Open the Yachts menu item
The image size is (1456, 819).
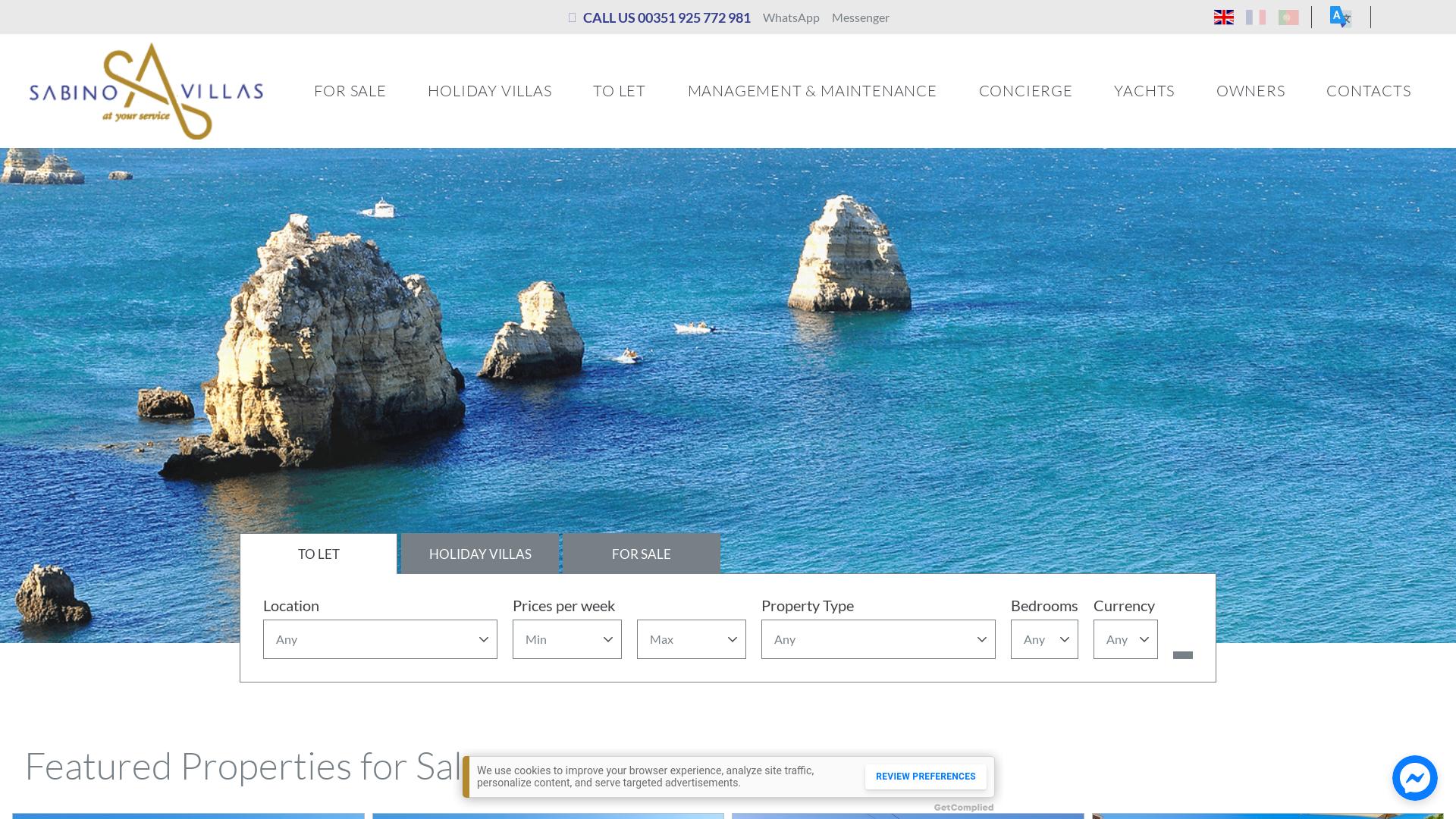point(1144,91)
